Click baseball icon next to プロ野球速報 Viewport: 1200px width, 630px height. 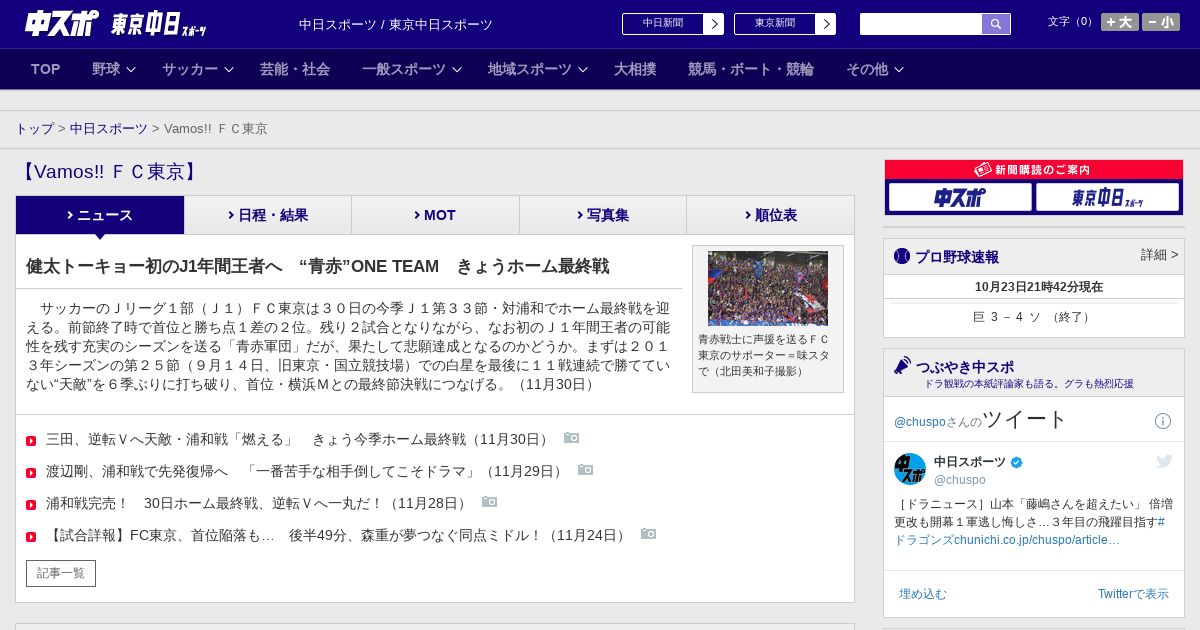(x=902, y=256)
